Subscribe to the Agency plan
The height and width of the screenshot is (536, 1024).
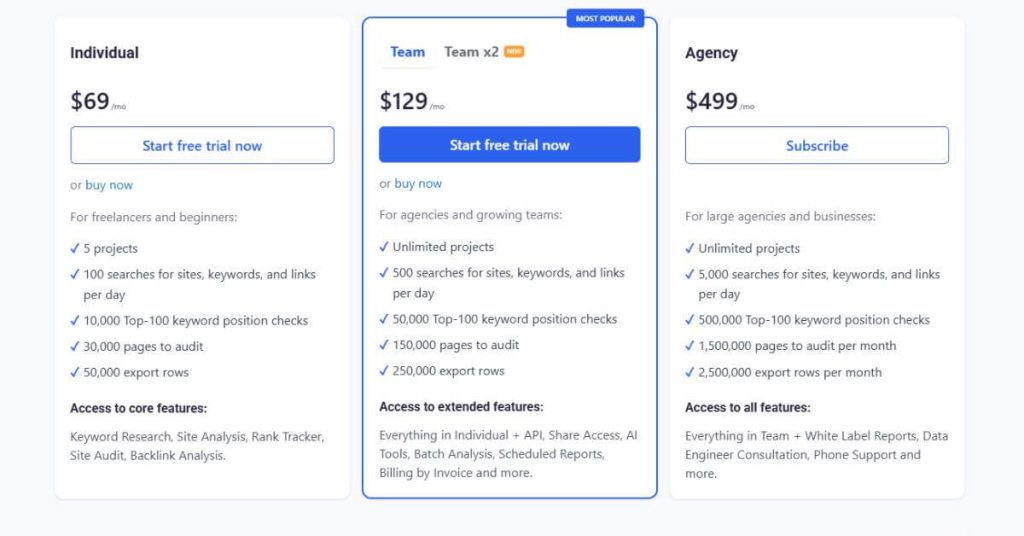tap(817, 145)
